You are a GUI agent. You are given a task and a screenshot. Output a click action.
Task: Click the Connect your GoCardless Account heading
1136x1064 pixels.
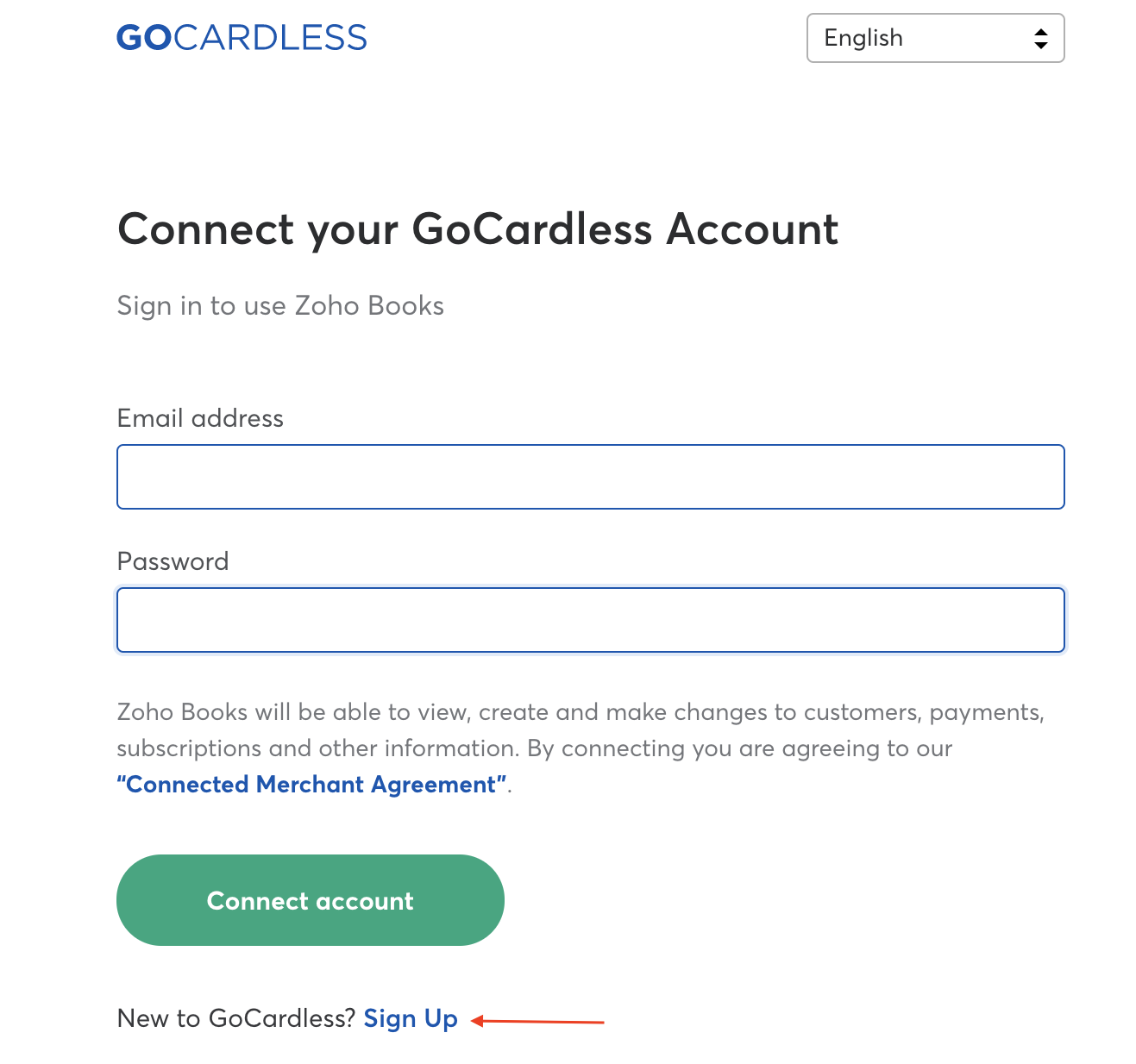[477, 229]
